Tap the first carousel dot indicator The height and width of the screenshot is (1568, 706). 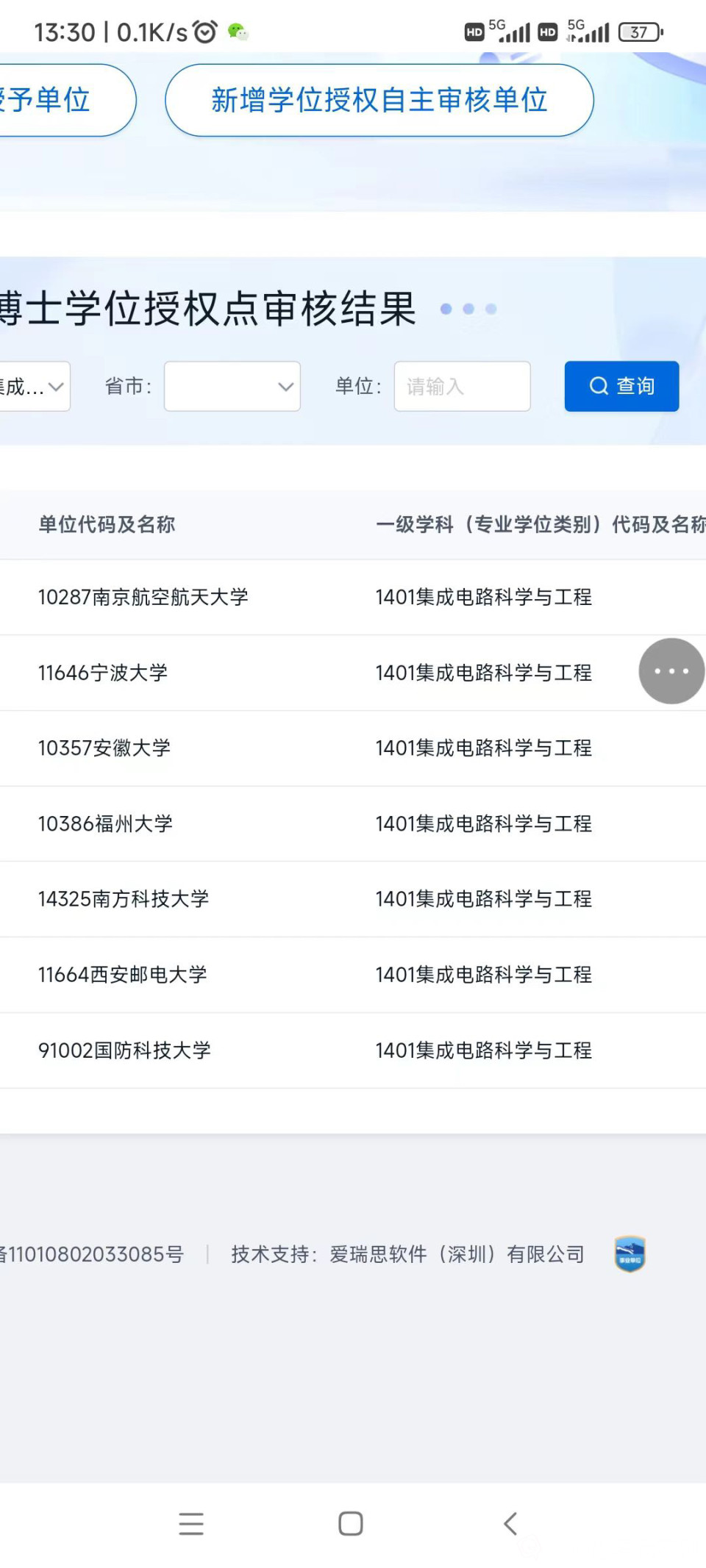[x=446, y=309]
